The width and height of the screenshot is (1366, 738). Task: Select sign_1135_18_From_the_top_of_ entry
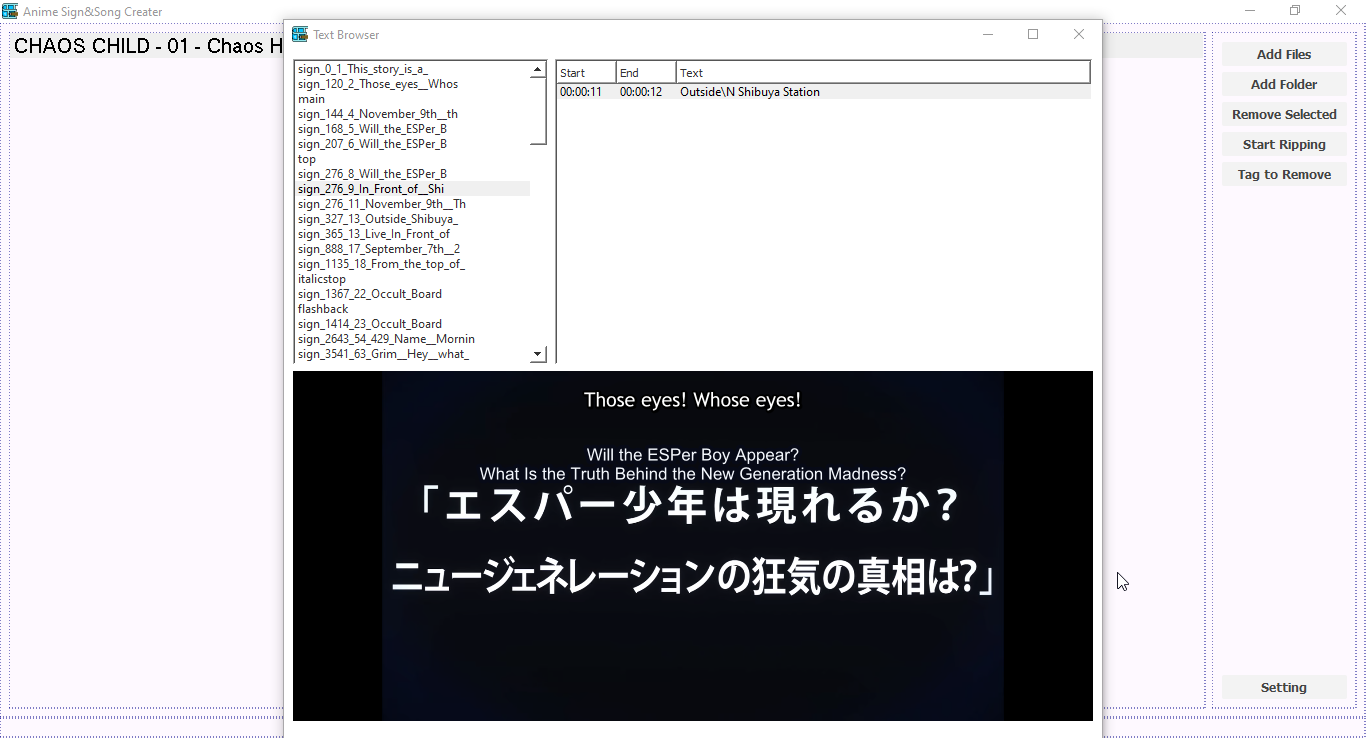pyautogui.click(x=412, y=264)
